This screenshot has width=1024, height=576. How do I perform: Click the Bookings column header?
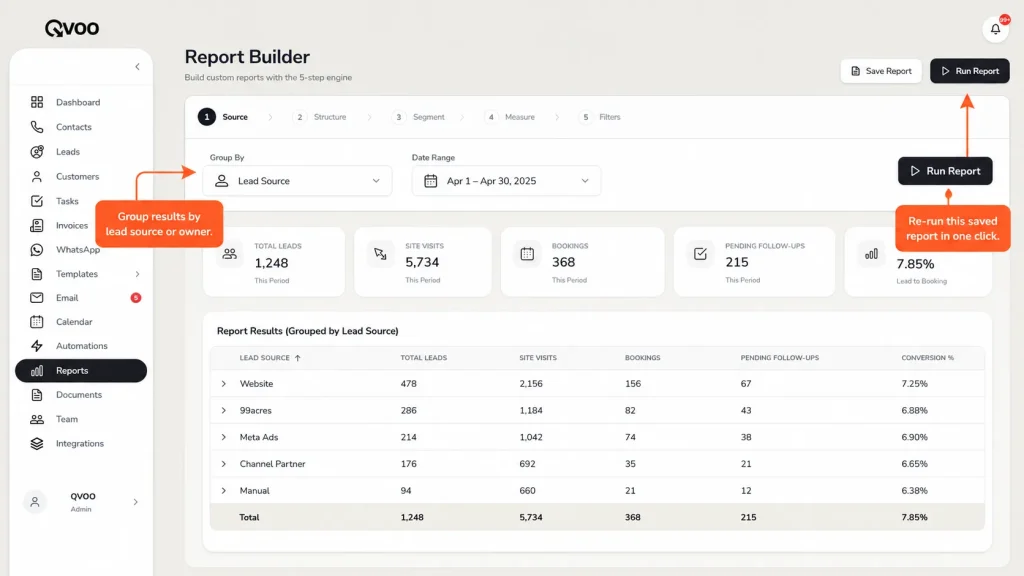pyautogui.click(x=642, y=358)
